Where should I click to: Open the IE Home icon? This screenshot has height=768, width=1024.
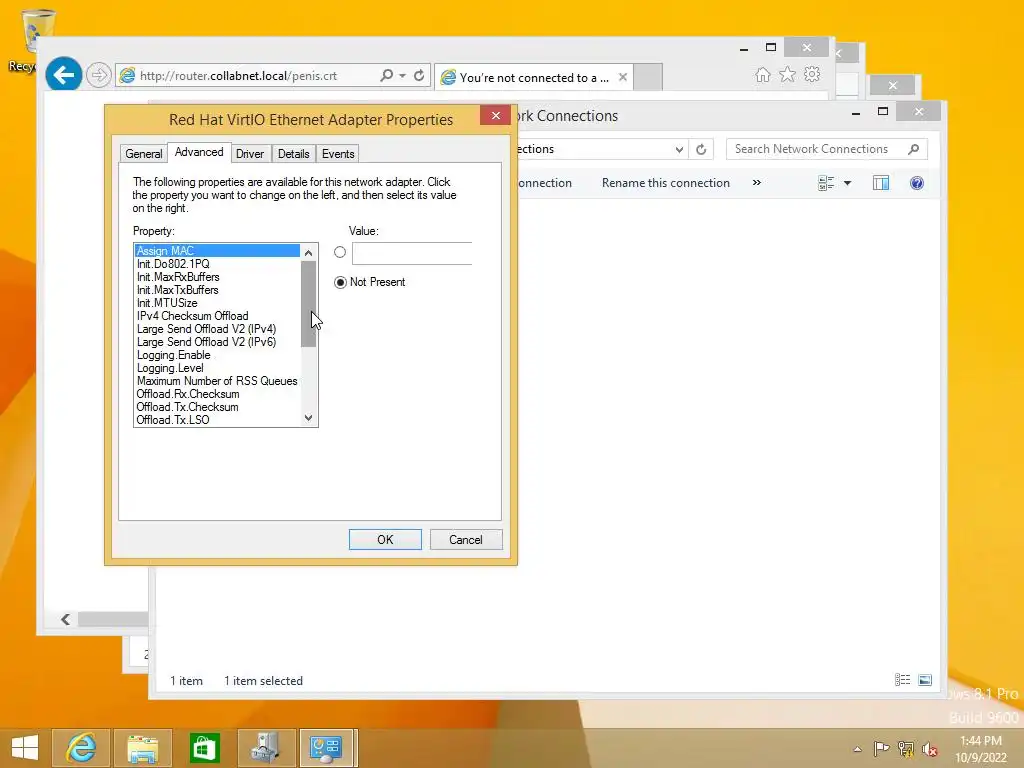763,74
